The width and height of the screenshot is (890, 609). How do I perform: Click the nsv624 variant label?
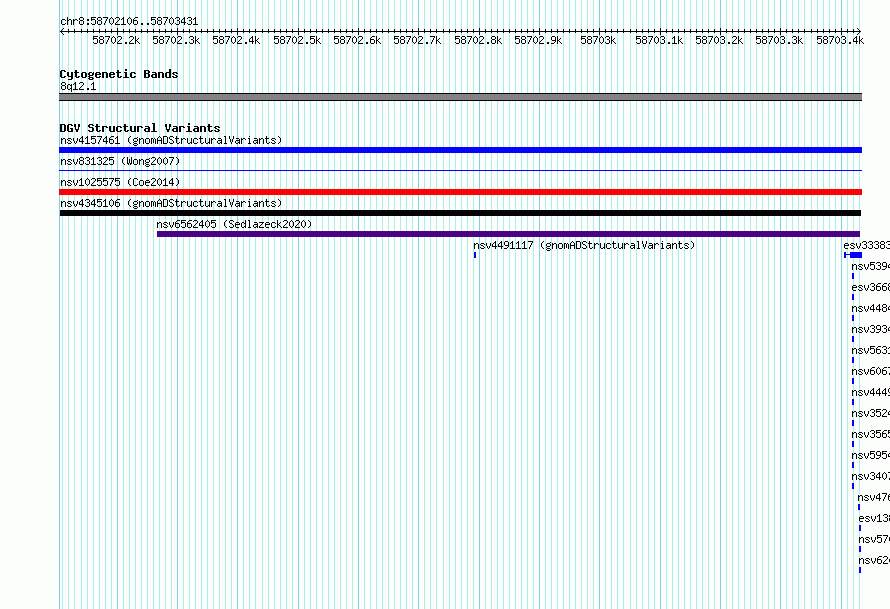point(874,560)
